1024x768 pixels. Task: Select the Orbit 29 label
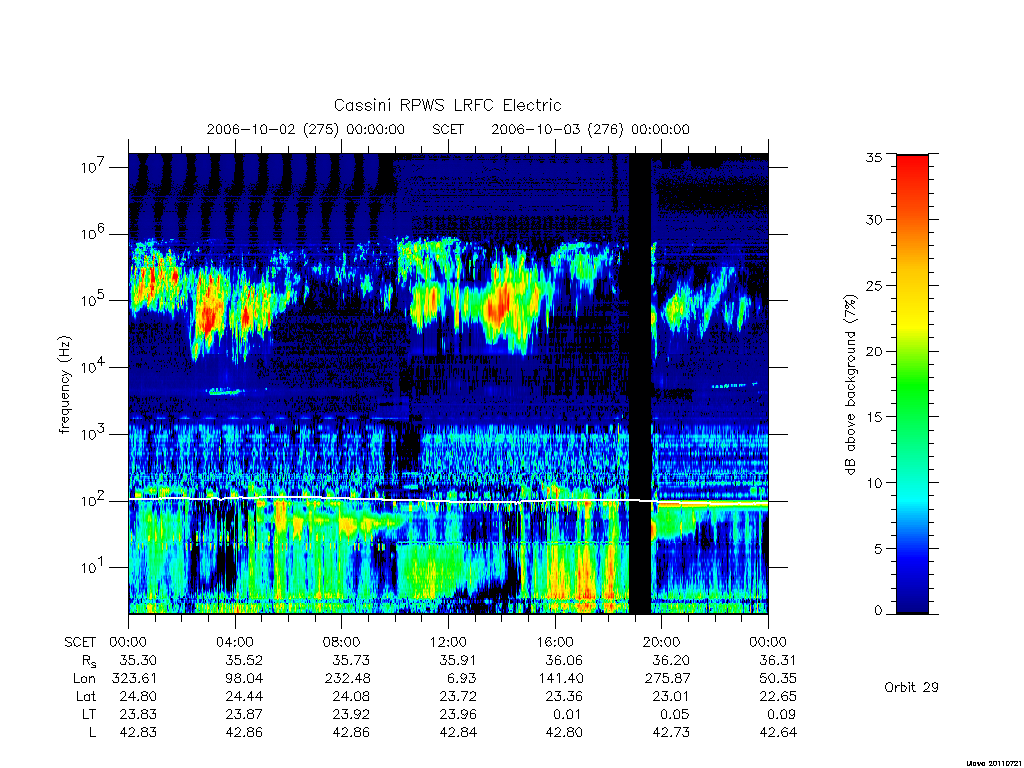(x=911, y=687)
